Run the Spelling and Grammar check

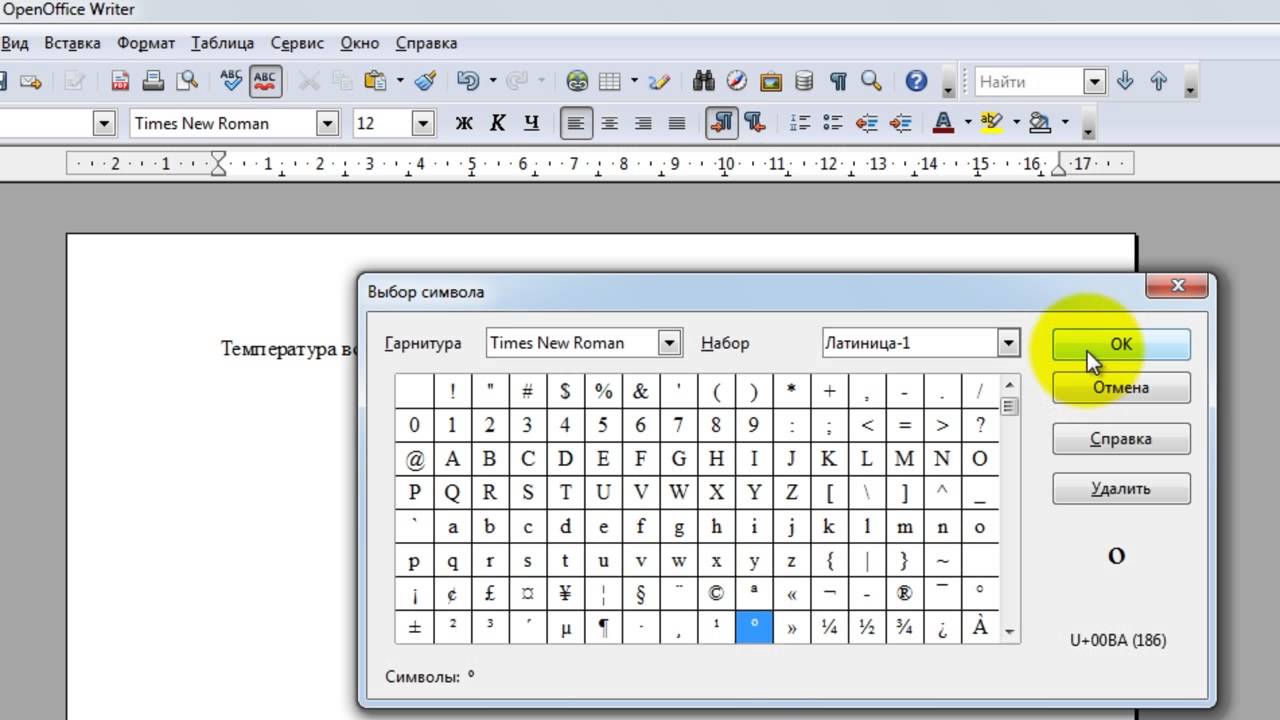pos(231,81)
